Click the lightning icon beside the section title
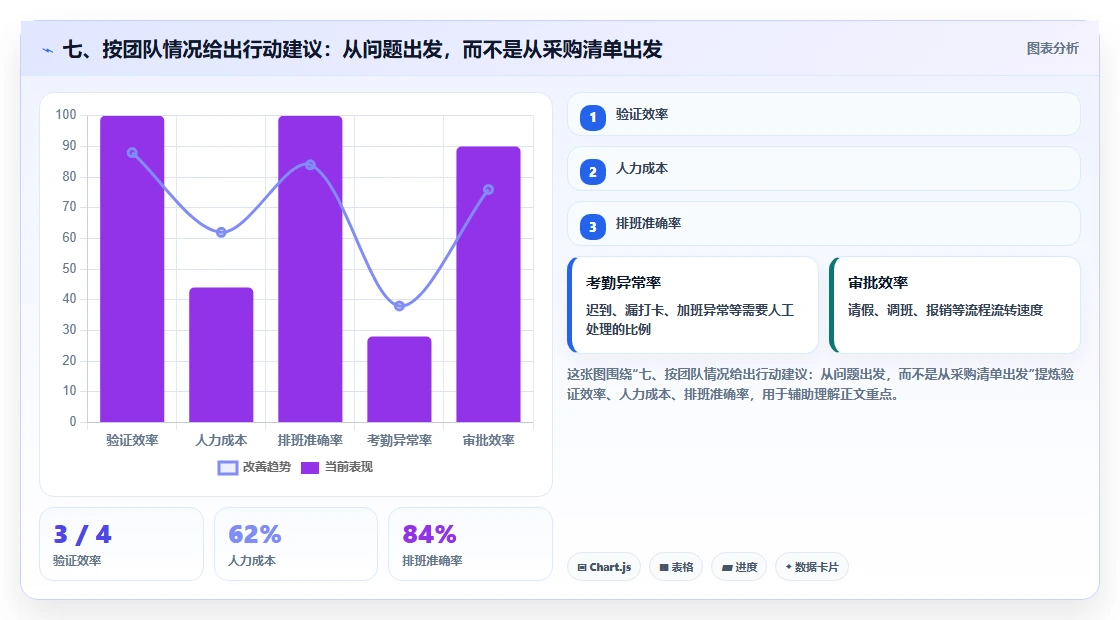The height and width of the screenshot is (620, 1120). pos(48,50)
